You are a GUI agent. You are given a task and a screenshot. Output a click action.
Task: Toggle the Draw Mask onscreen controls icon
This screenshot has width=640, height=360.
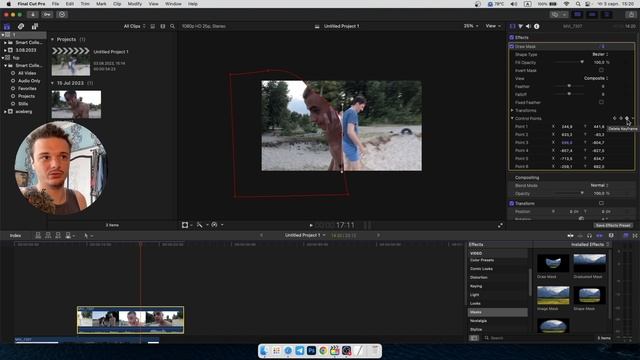coord(602,47)
